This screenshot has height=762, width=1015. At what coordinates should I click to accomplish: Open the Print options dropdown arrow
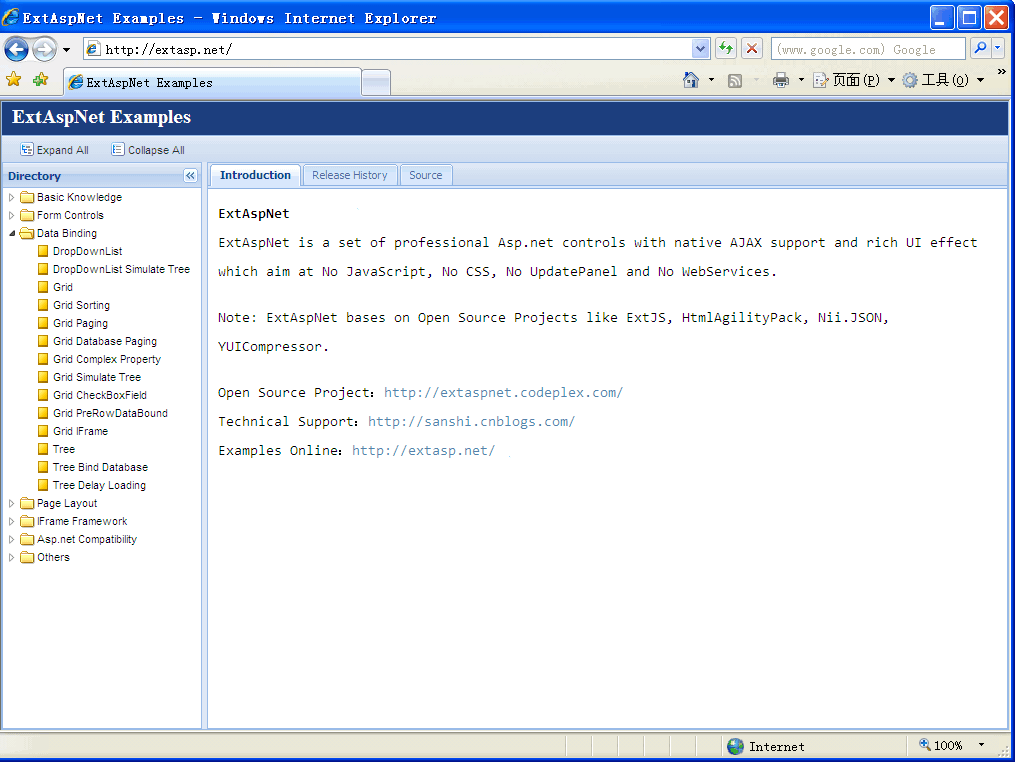point(801,80)
